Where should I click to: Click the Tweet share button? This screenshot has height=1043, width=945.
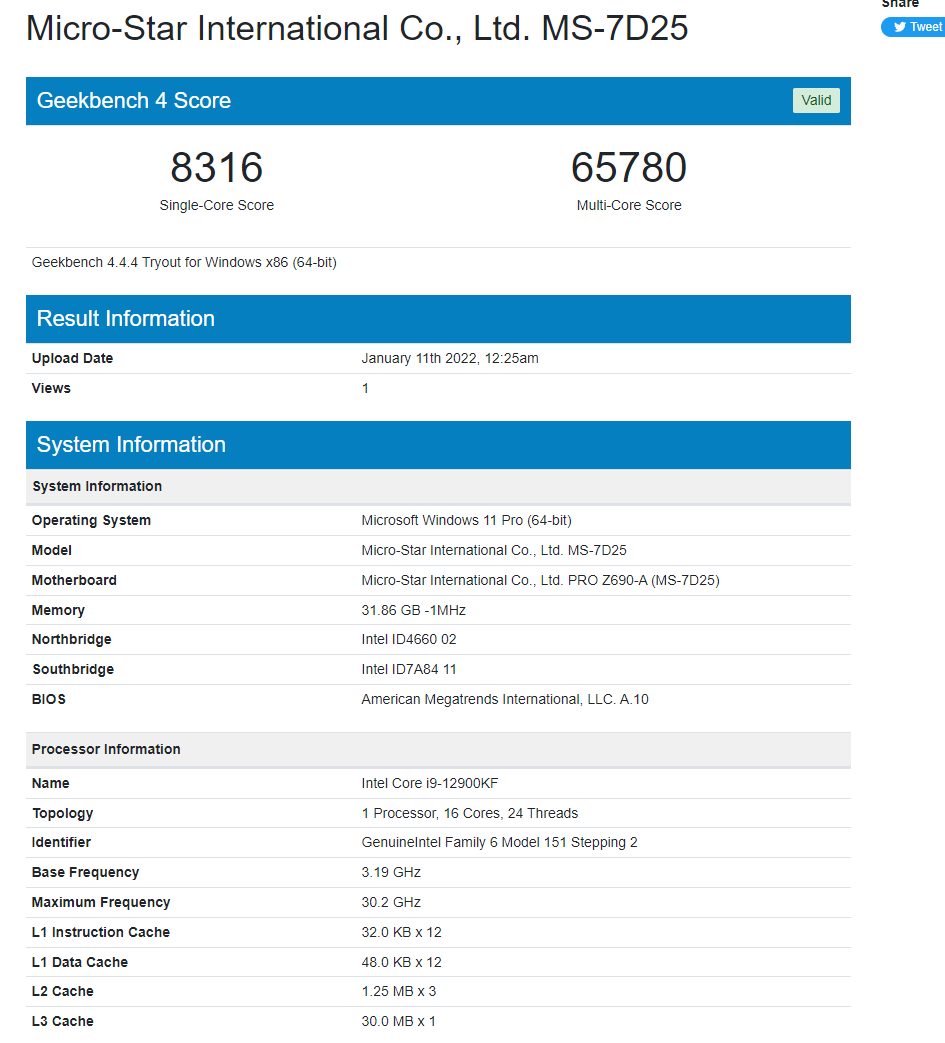coord(914,27)
